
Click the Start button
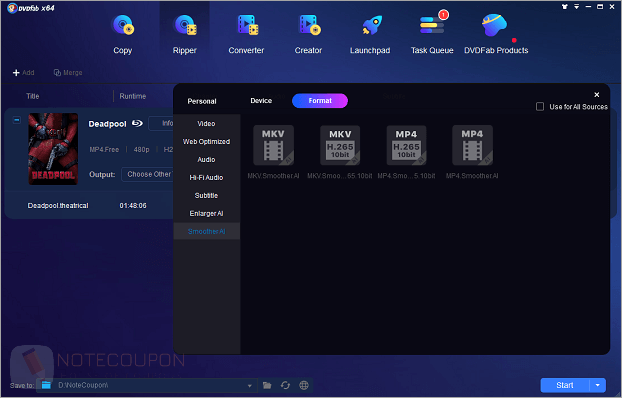tap(565, 385)
